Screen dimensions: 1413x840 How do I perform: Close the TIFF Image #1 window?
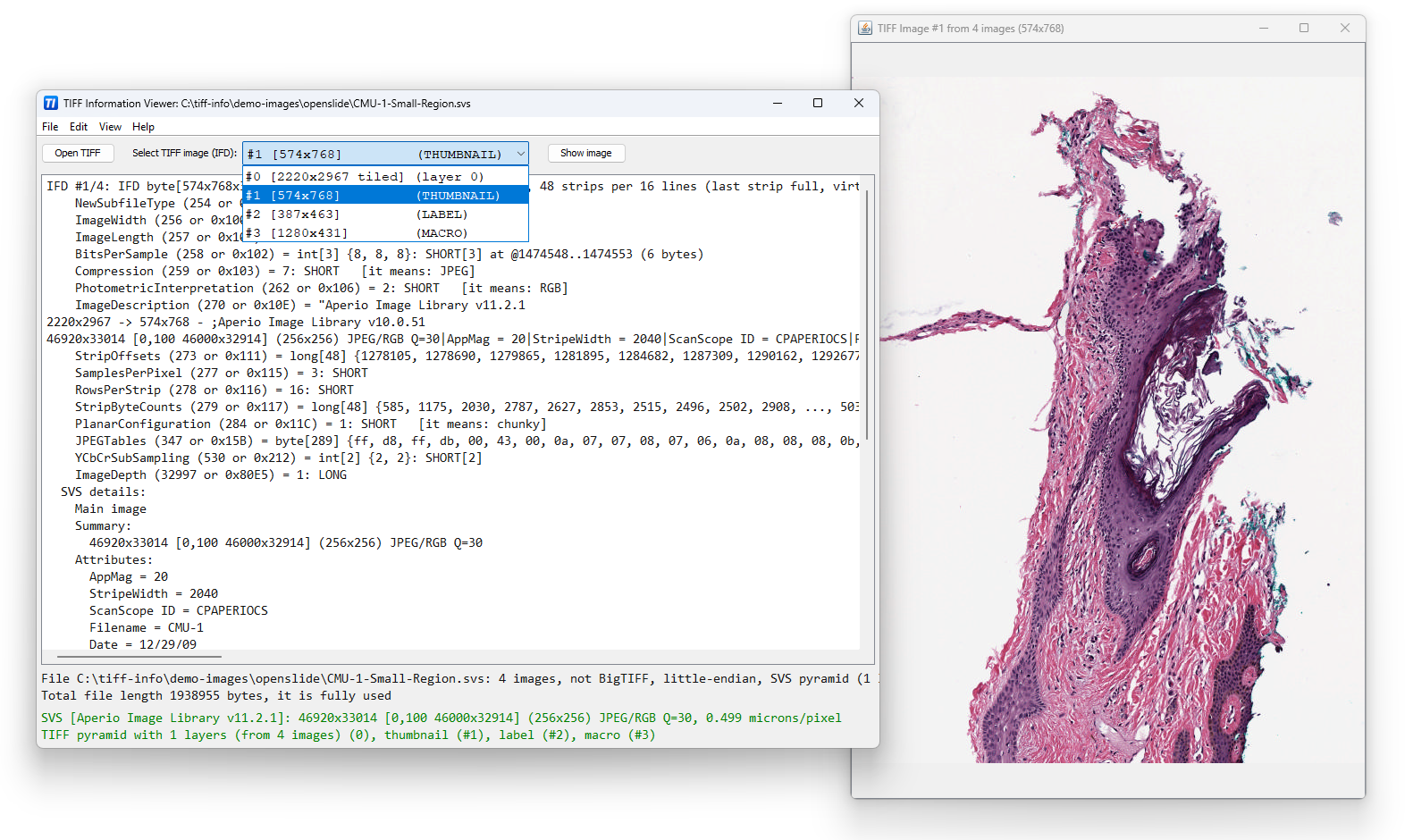[1344, 29]
